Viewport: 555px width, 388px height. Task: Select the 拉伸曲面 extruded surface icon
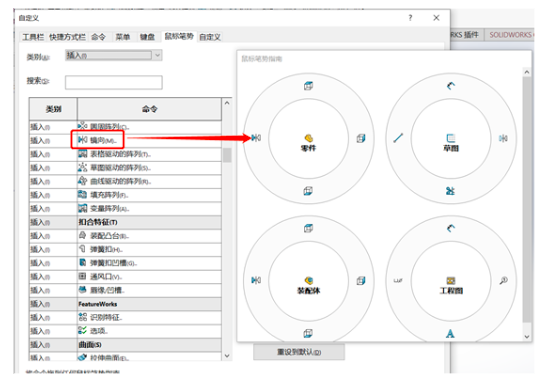click(x=82, y=357)
